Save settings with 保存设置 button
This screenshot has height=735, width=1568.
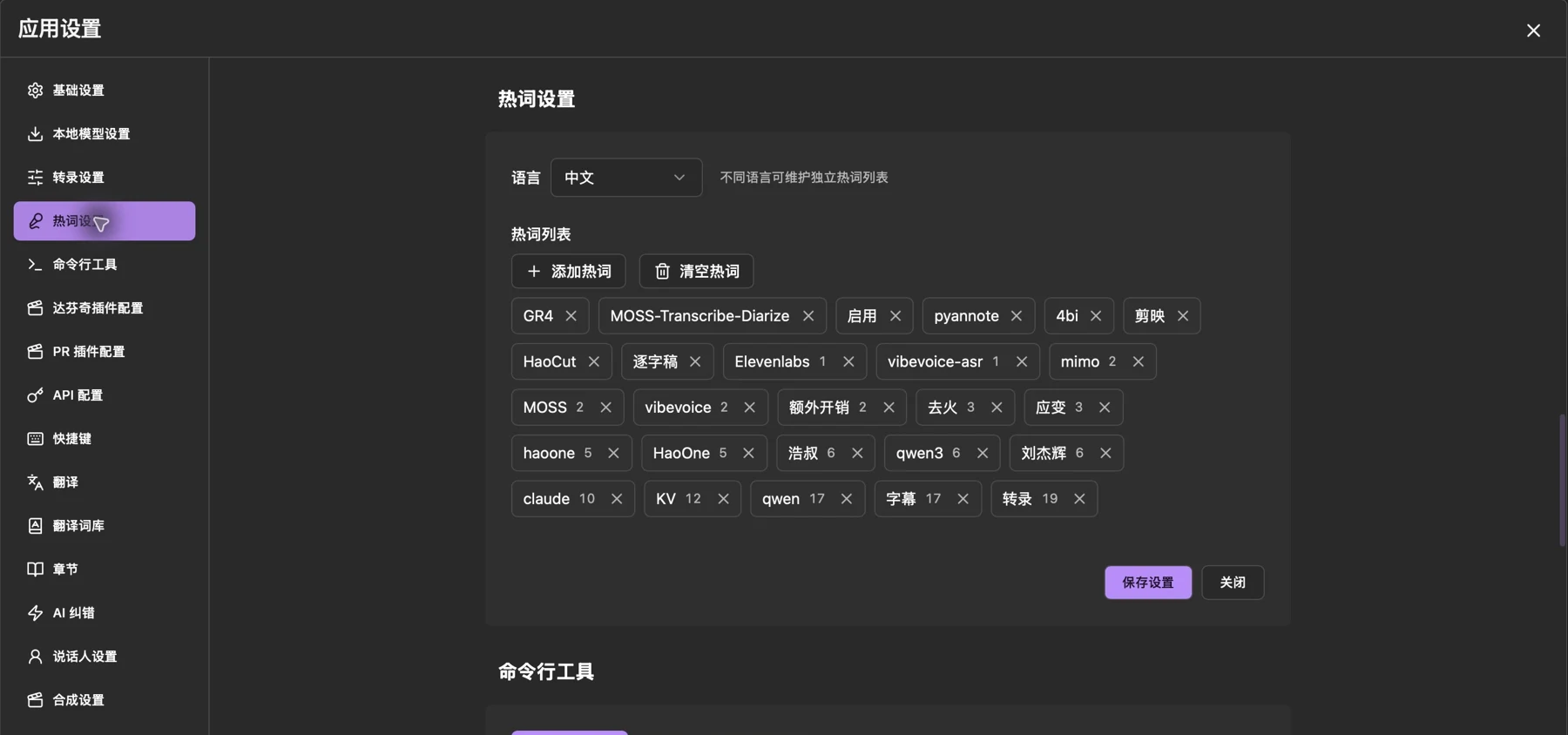coord(1148,583)
